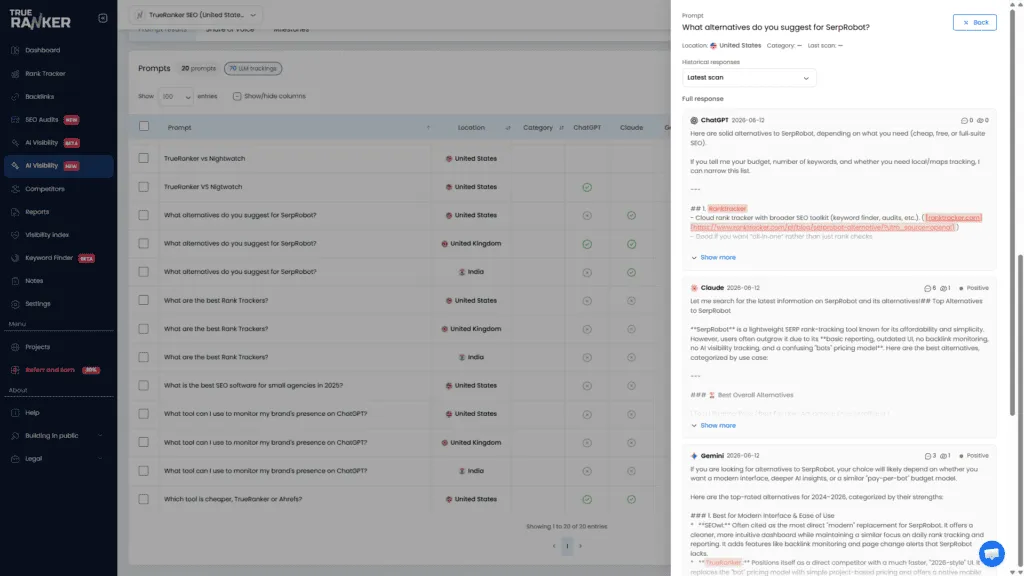Check the SerpRobot United States row checkbox
Image resolution: width=1024 pixels, height=576 pixels.
pos(144,215)
